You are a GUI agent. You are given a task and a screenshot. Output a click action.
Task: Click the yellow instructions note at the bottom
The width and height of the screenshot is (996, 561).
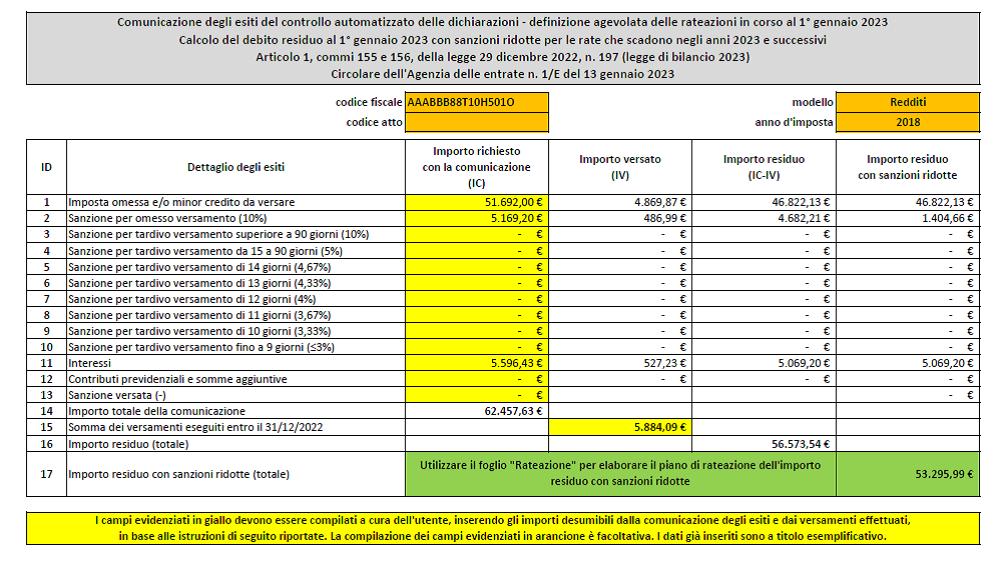click(497, 528)
